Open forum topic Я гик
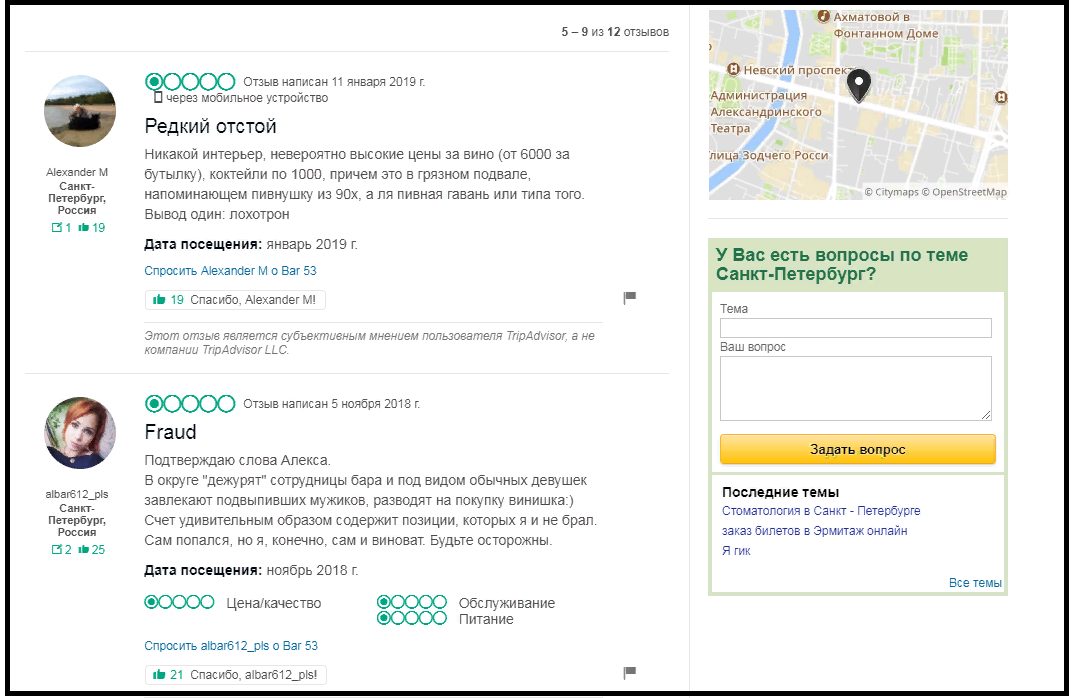This screenshot has height=698, width=1073. point(736,551)
